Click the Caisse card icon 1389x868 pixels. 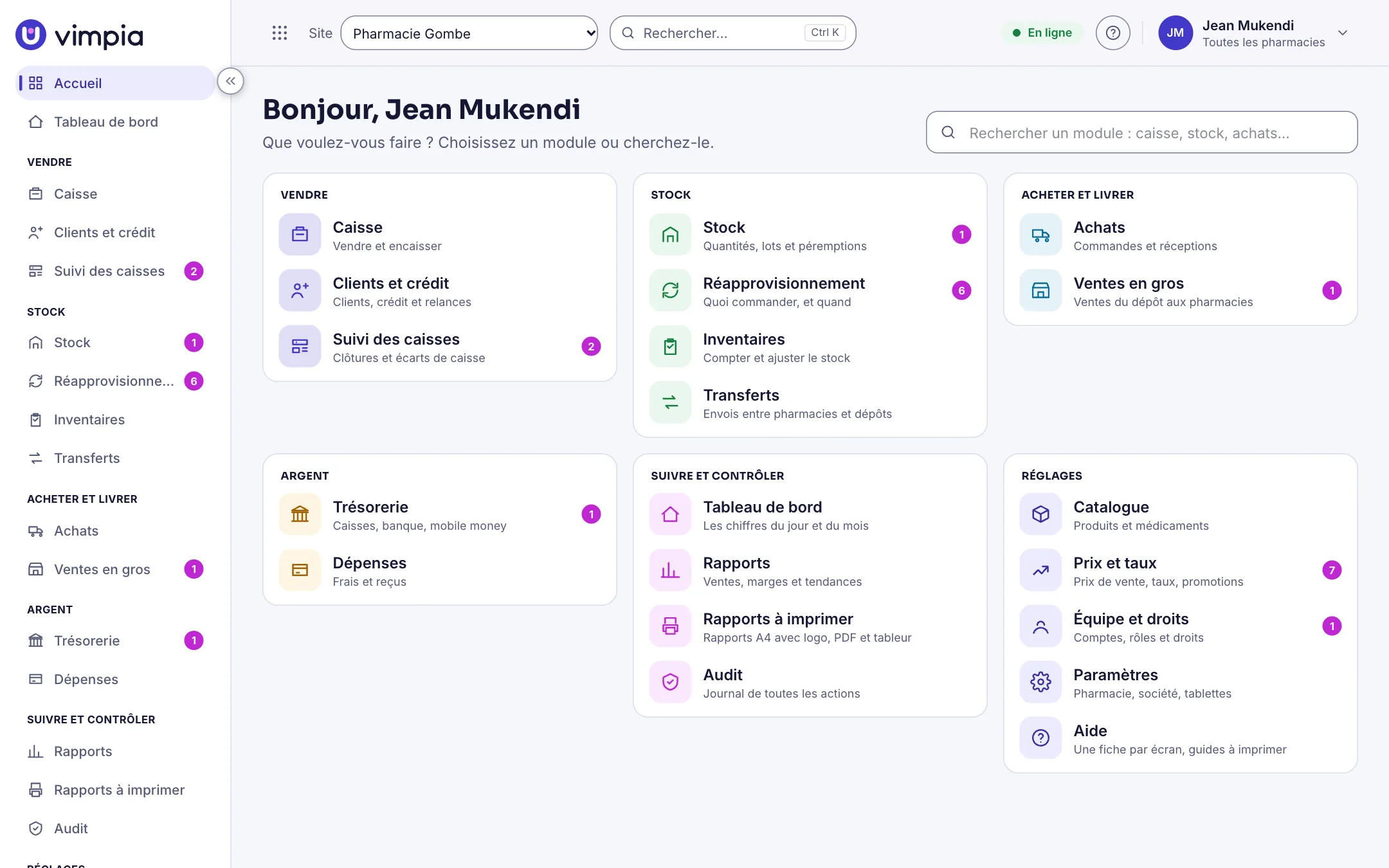tap(300, 235)
